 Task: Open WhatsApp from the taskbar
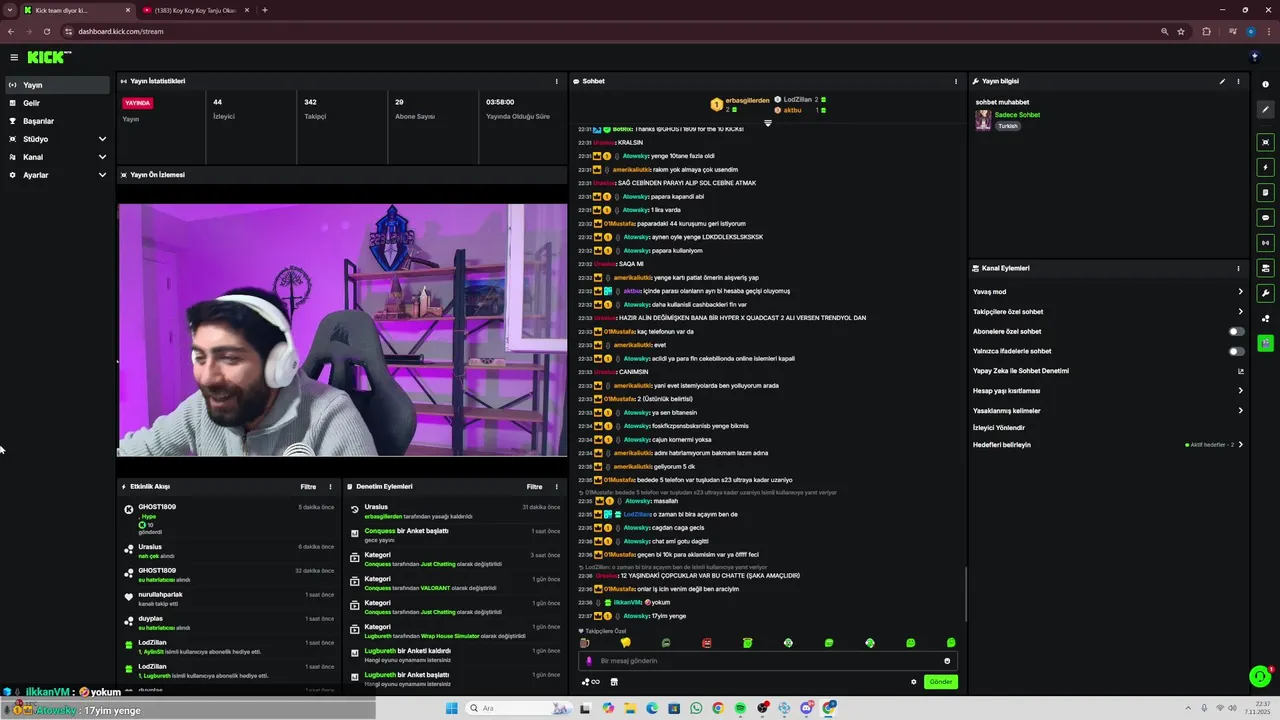point(696,708)
